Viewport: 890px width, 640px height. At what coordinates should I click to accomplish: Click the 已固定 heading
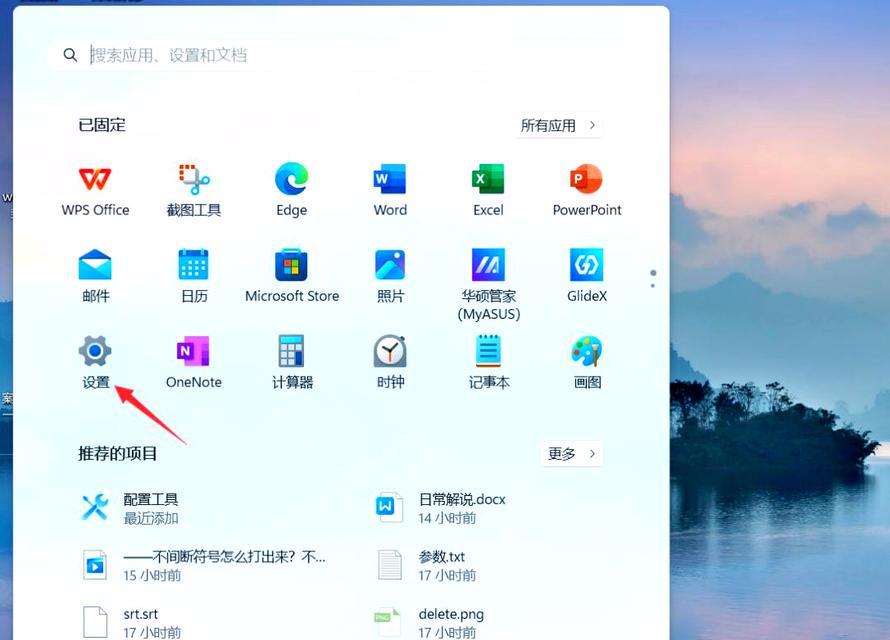pos(102,125)
